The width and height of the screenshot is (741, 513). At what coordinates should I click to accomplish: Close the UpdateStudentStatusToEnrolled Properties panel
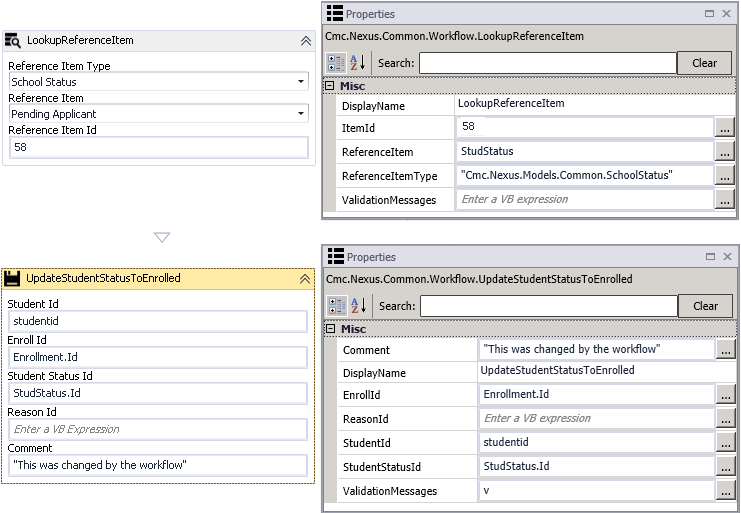727,256
